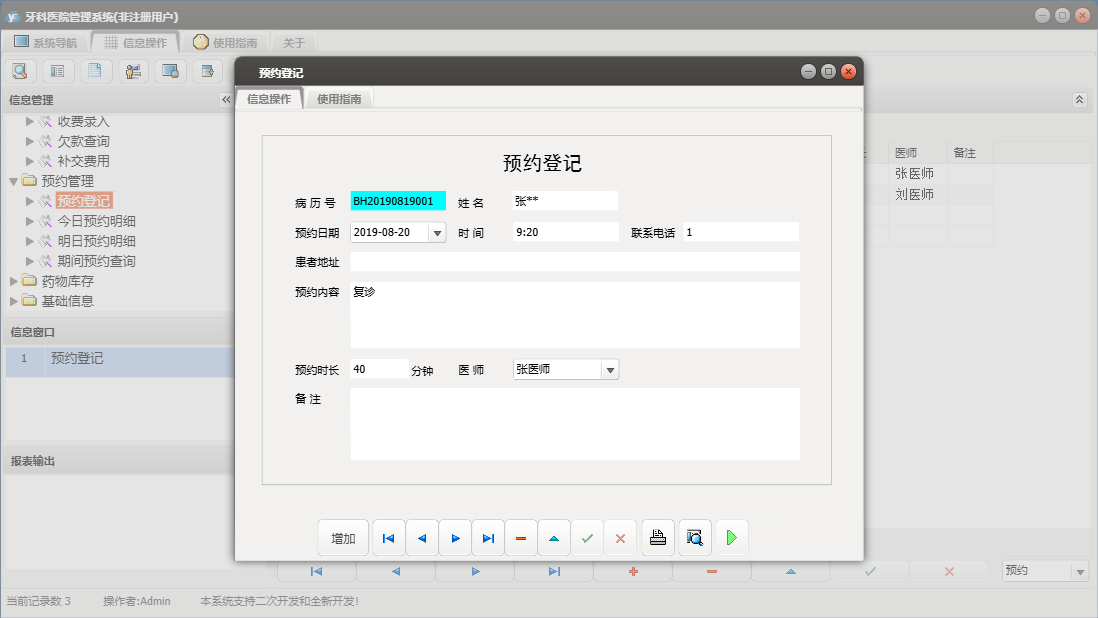Screen dimensions: 1098x618
Task: Click the 增加 button to add a record
Action: click(343, 537)
